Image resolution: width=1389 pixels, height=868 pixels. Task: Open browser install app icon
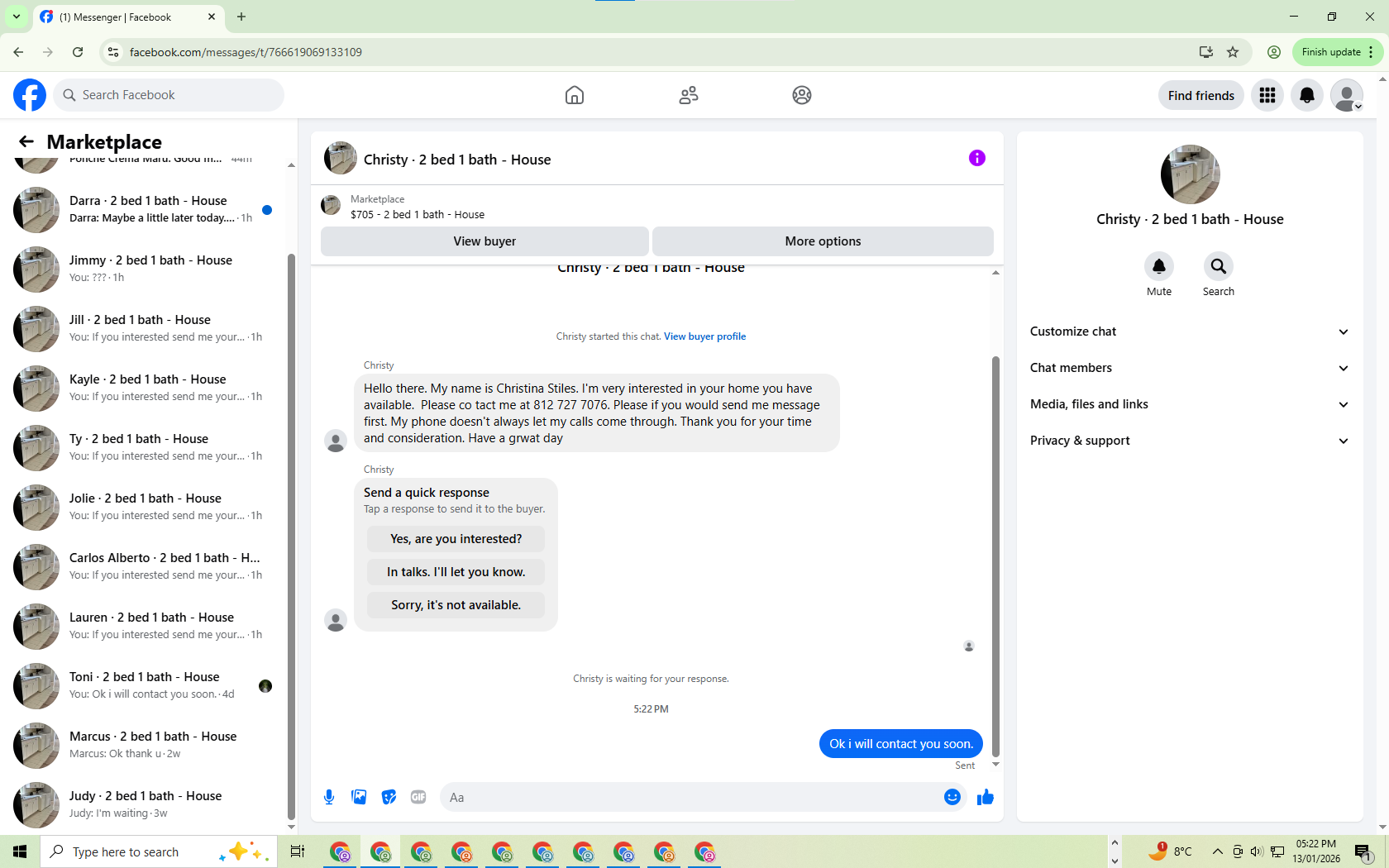click(x=1206, y=52)
